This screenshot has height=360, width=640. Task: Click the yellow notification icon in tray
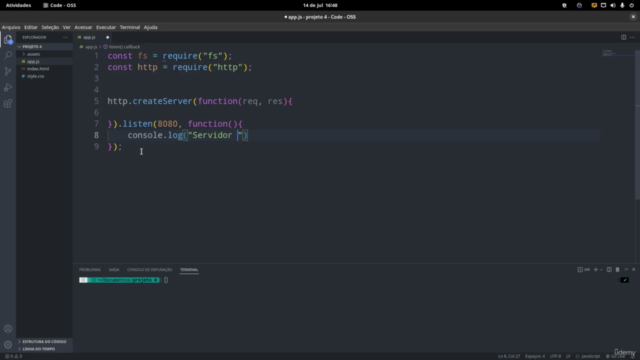(x=594, y=5)
